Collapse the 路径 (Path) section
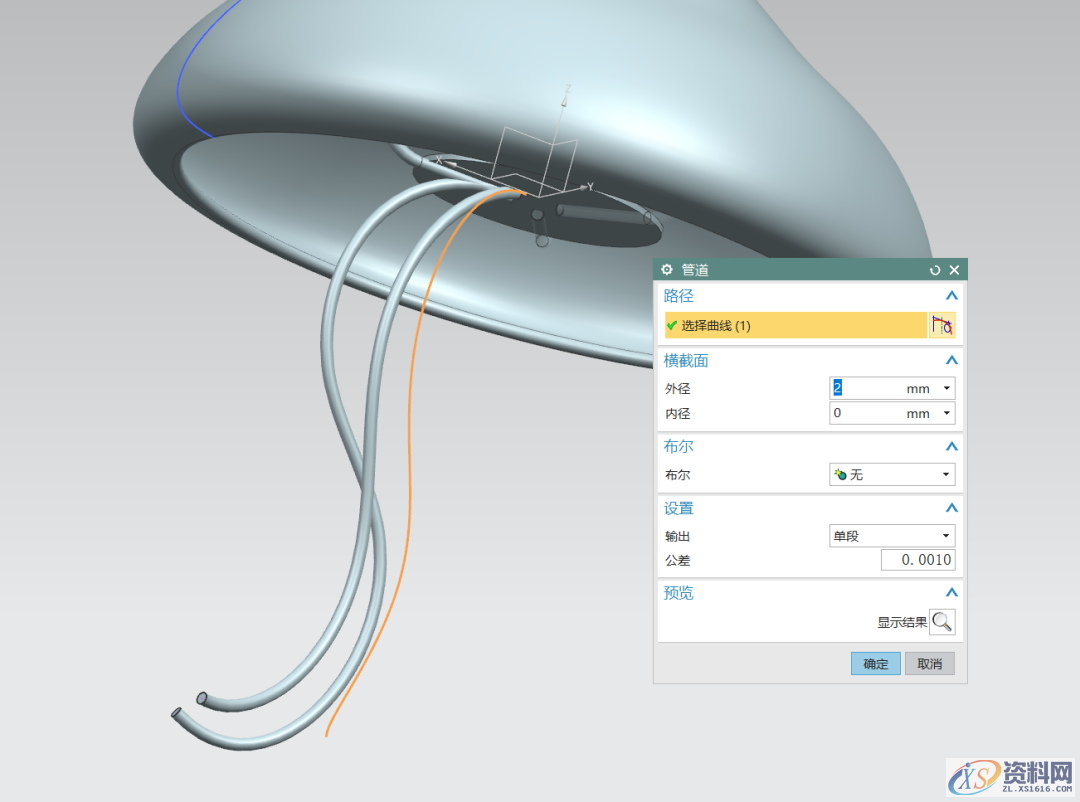Screen dimensions: 1080x802 coord(951,296)
